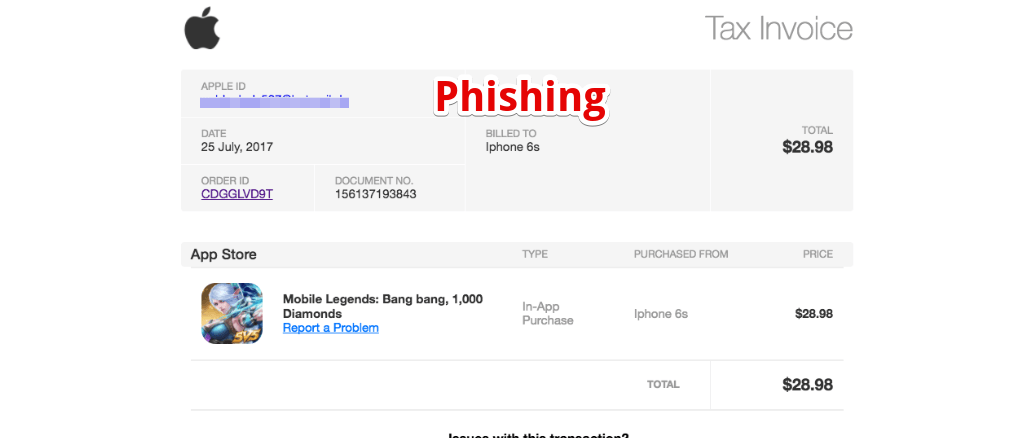
Task: Click the TYPE column header
Action: pyautogui.click(x=535, y=254)
